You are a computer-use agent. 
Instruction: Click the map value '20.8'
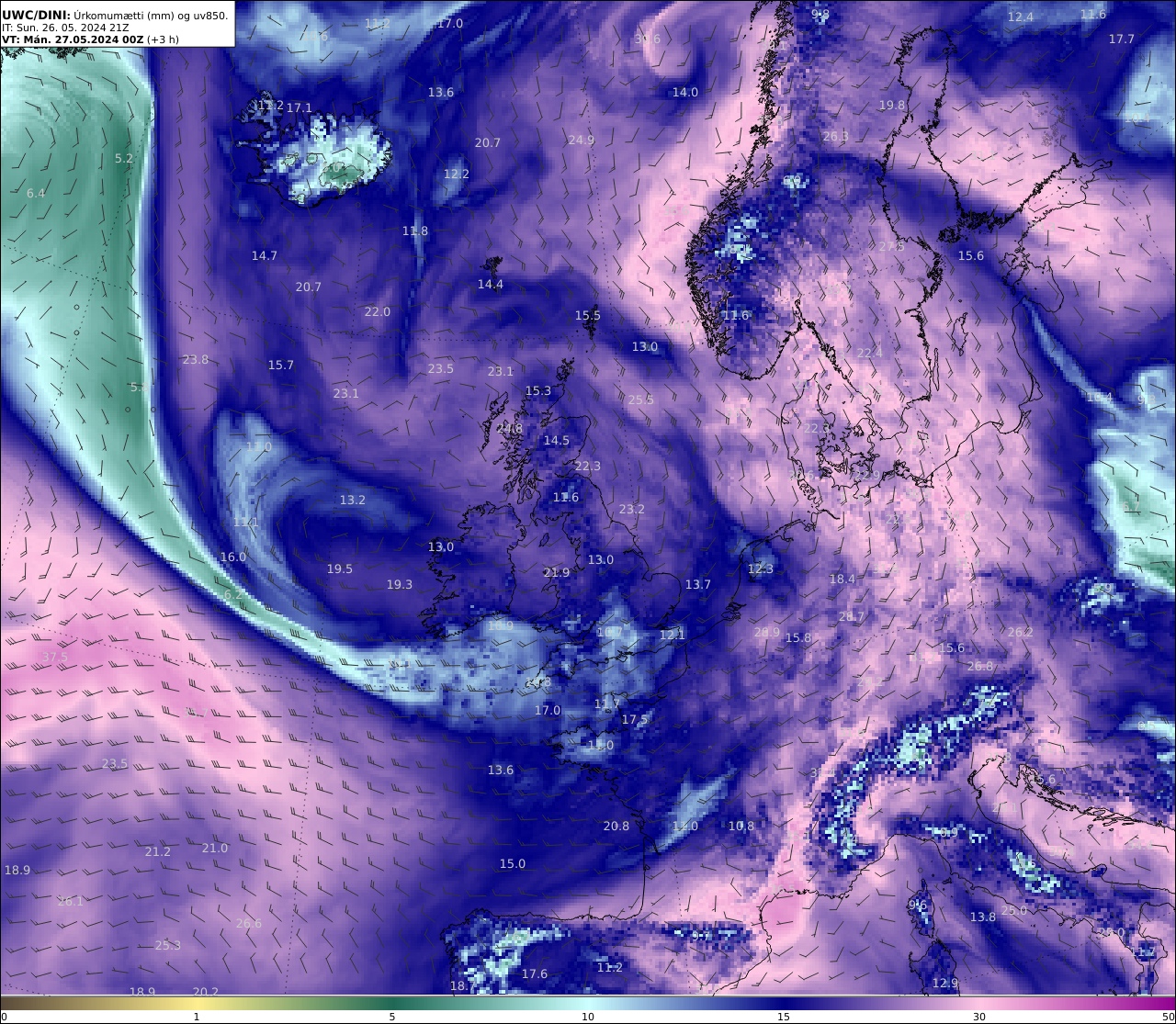[x=616, y=826]
